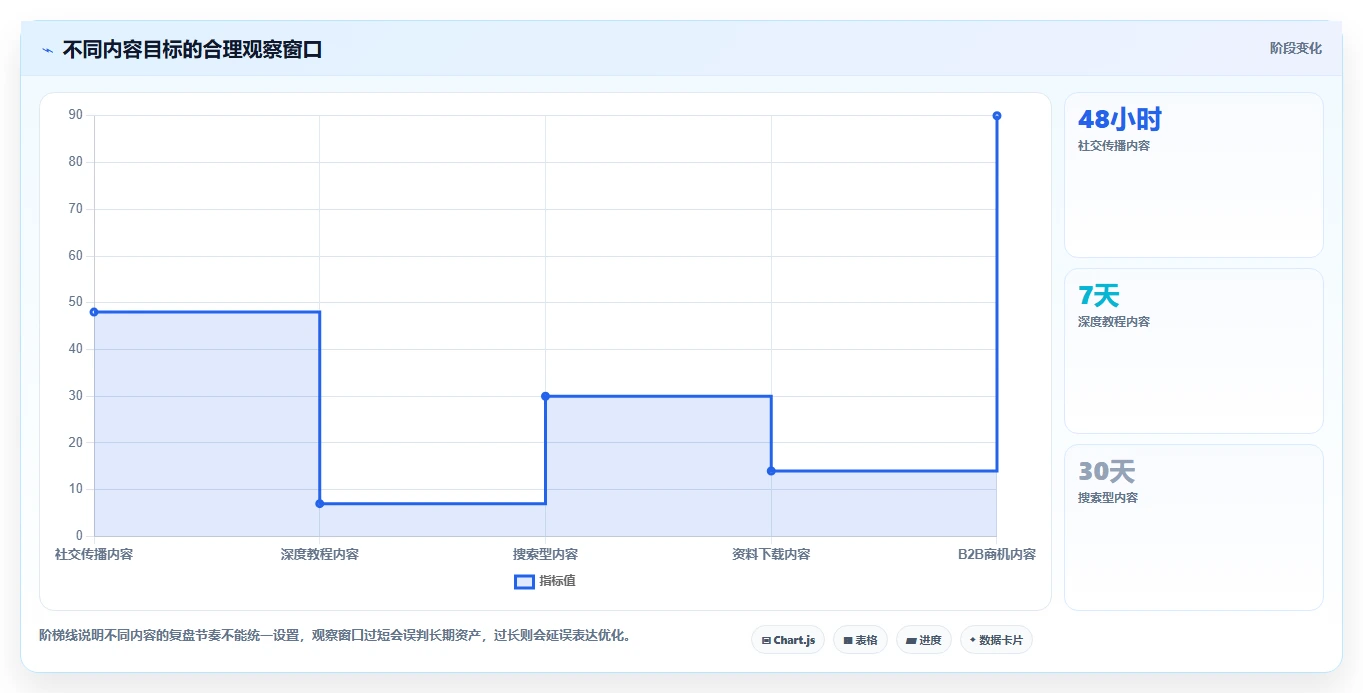The height and width of the screenshot is (693, 1363).
Task: Click the 资料下载内容 x-axis label
Action: click(771, 554)
